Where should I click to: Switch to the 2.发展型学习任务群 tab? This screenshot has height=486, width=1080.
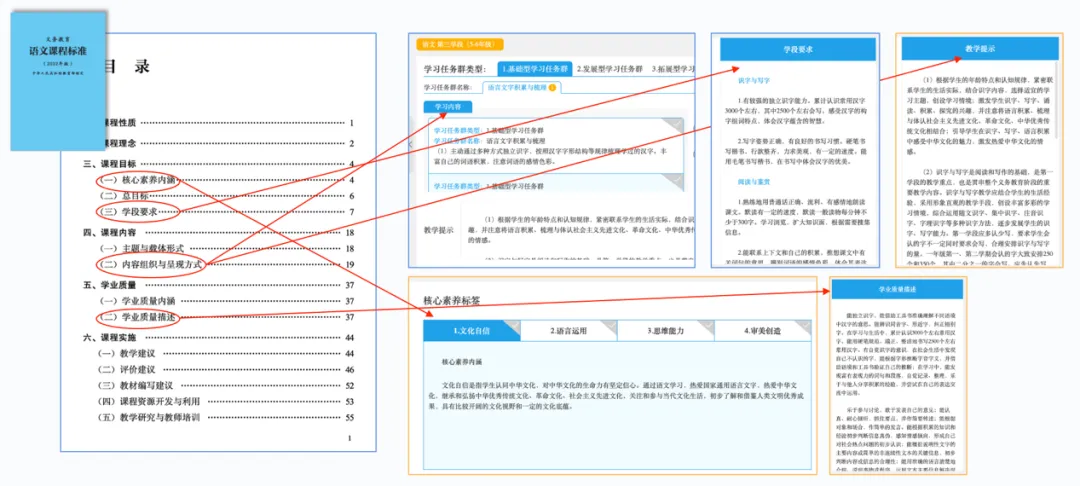click(x=603, y=69)
